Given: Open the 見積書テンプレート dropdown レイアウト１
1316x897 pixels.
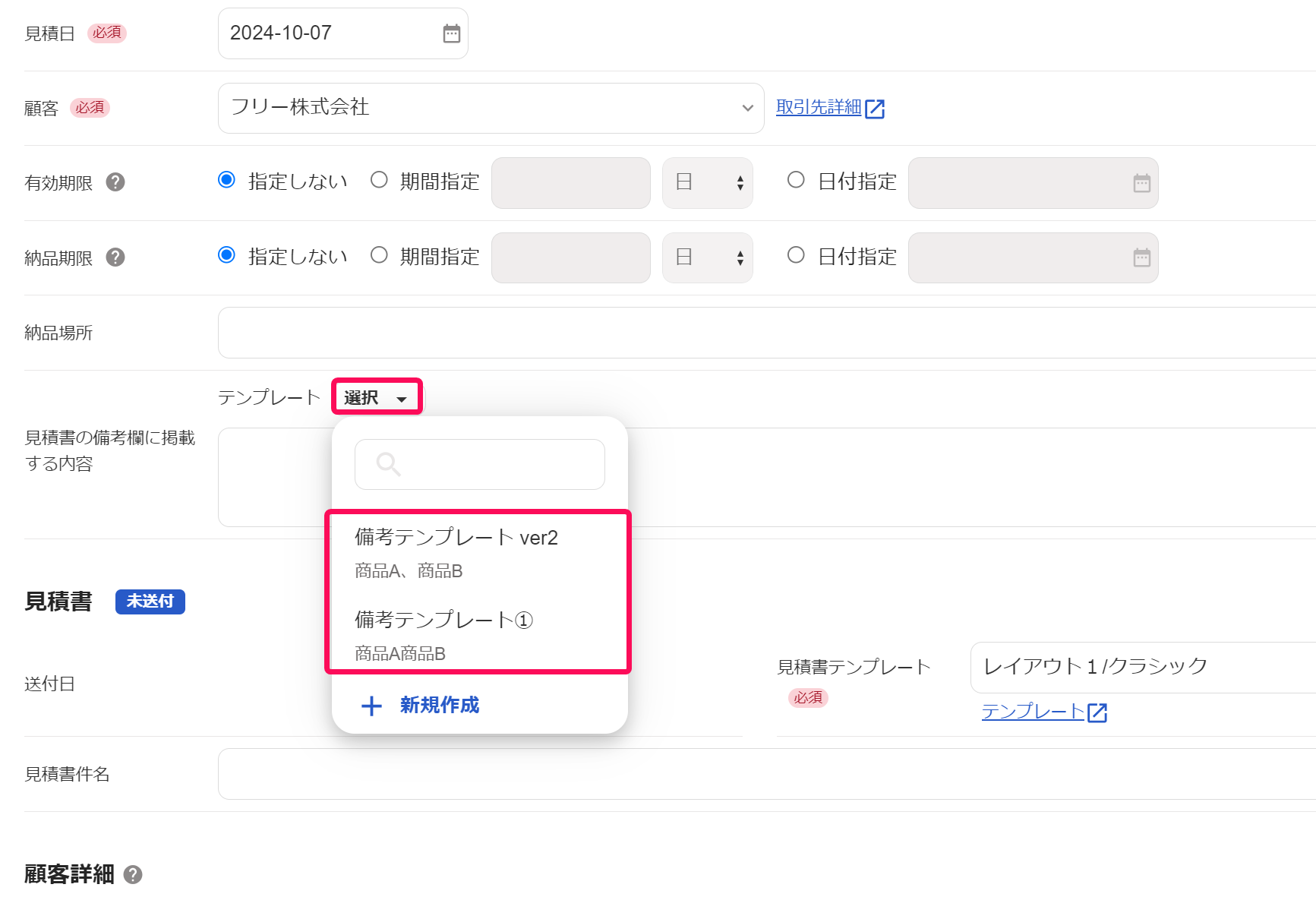Looking at the screenshot, I should (1143, 668).
